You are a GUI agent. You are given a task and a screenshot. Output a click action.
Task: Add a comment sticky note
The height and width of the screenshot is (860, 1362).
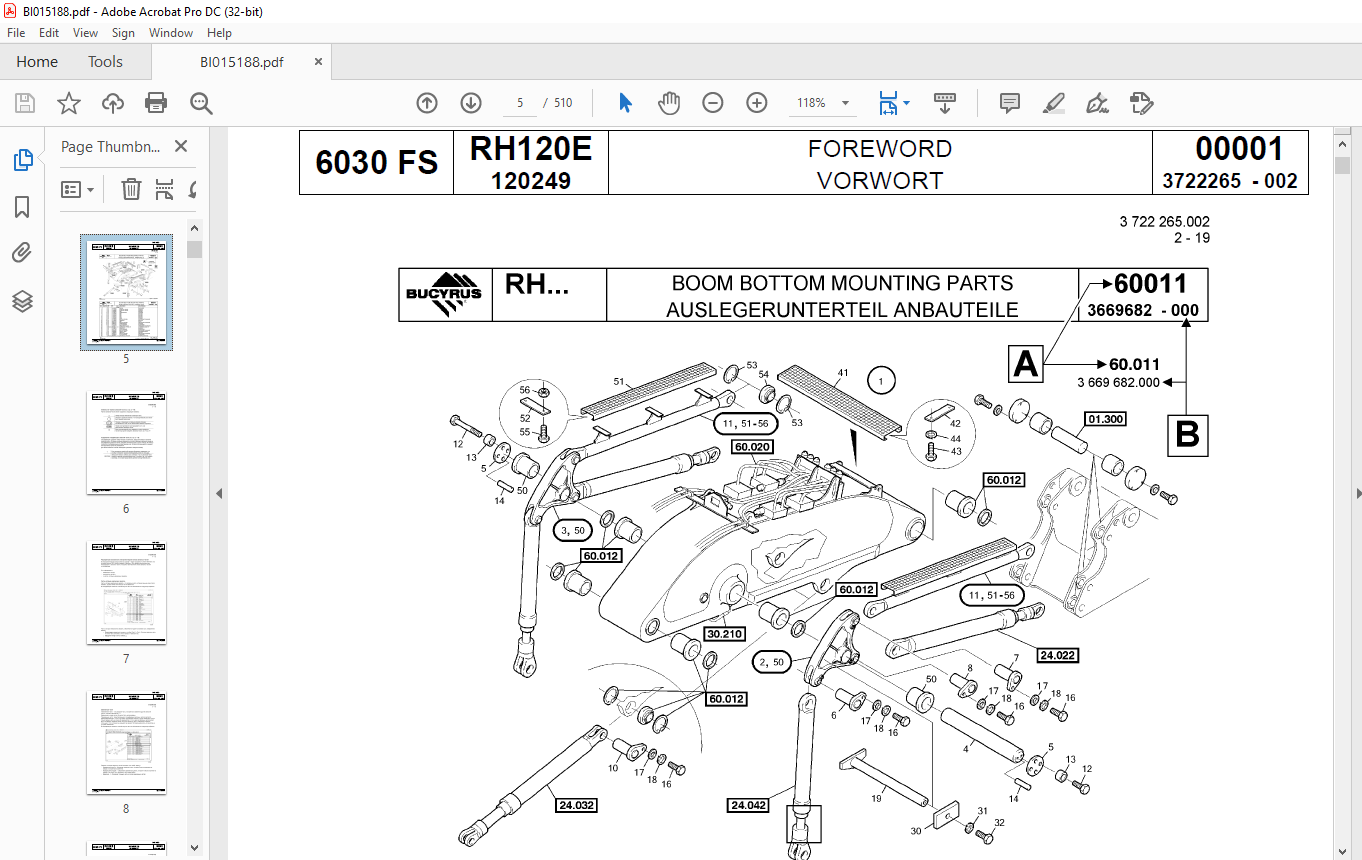pos(1010,103)
